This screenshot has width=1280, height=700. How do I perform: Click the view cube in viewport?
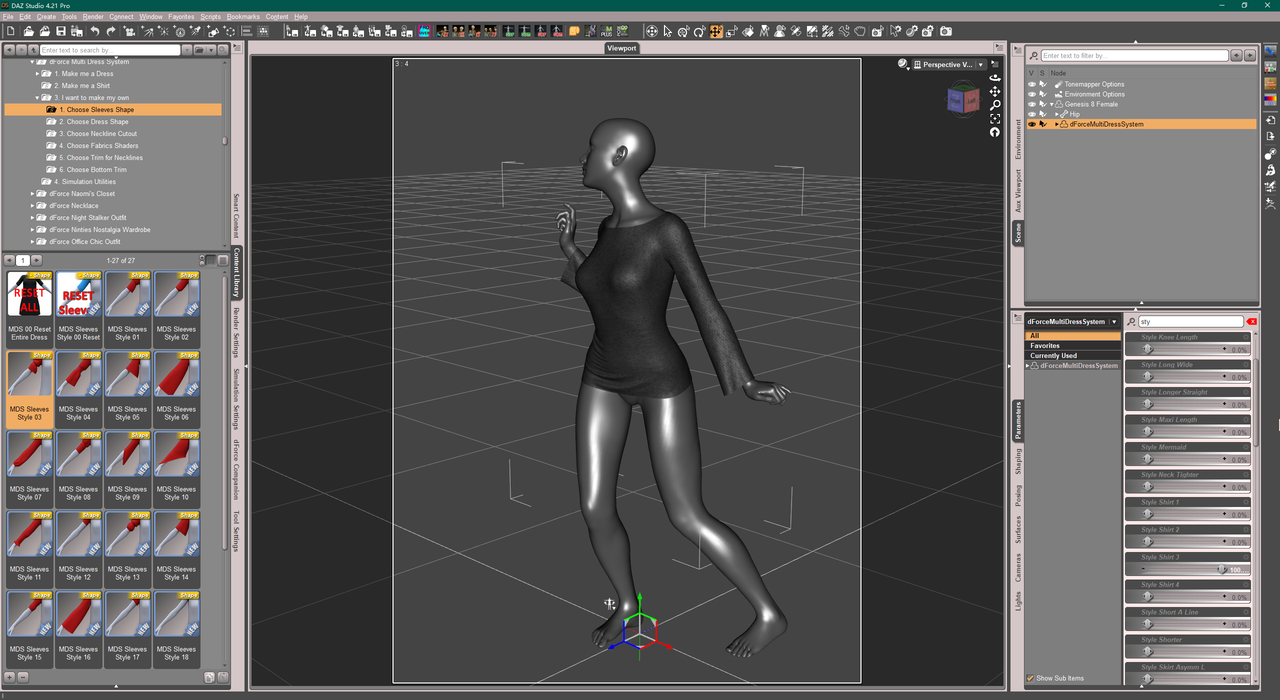pyautogui.click(x=965, y=99)
